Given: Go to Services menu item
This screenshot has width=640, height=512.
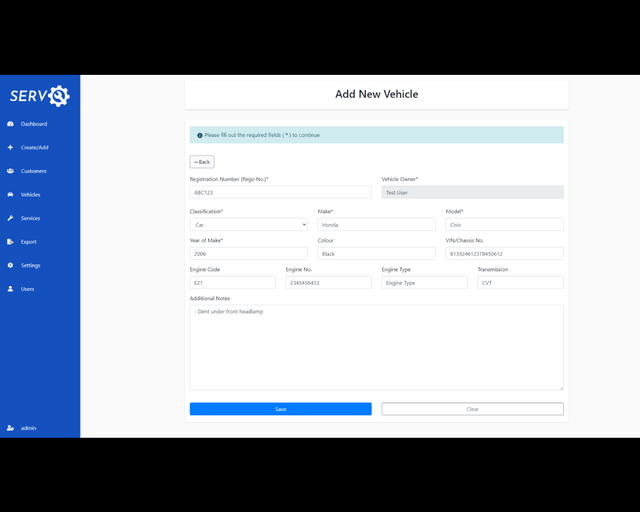Looking at the screenshot, I should click(31, 218).
